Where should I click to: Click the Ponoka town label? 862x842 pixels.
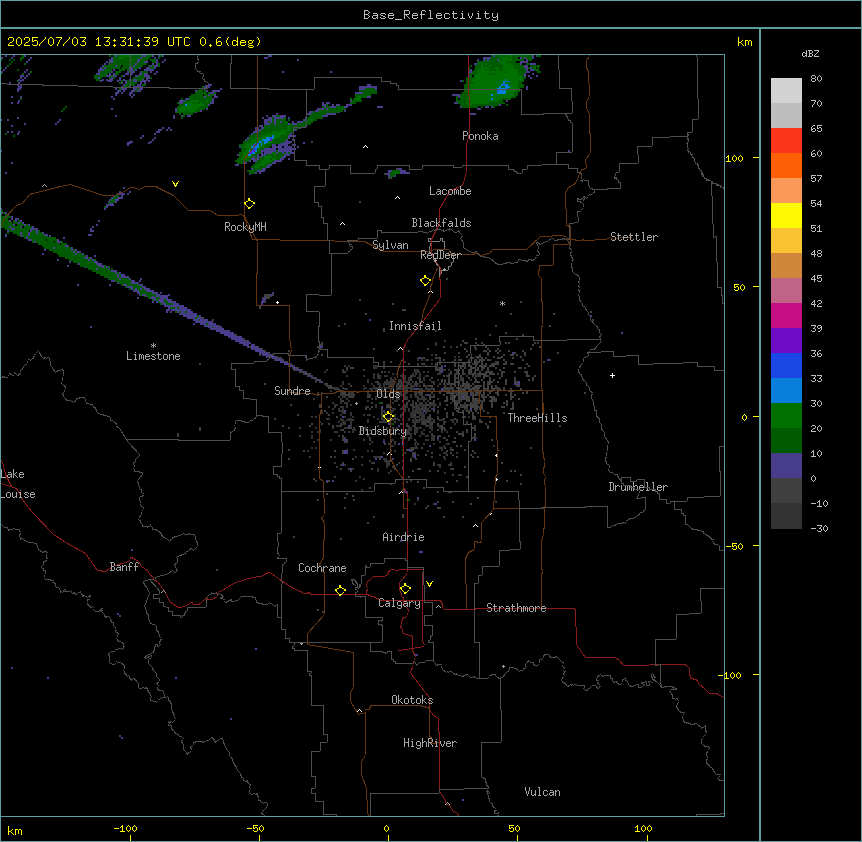[480, 136]
